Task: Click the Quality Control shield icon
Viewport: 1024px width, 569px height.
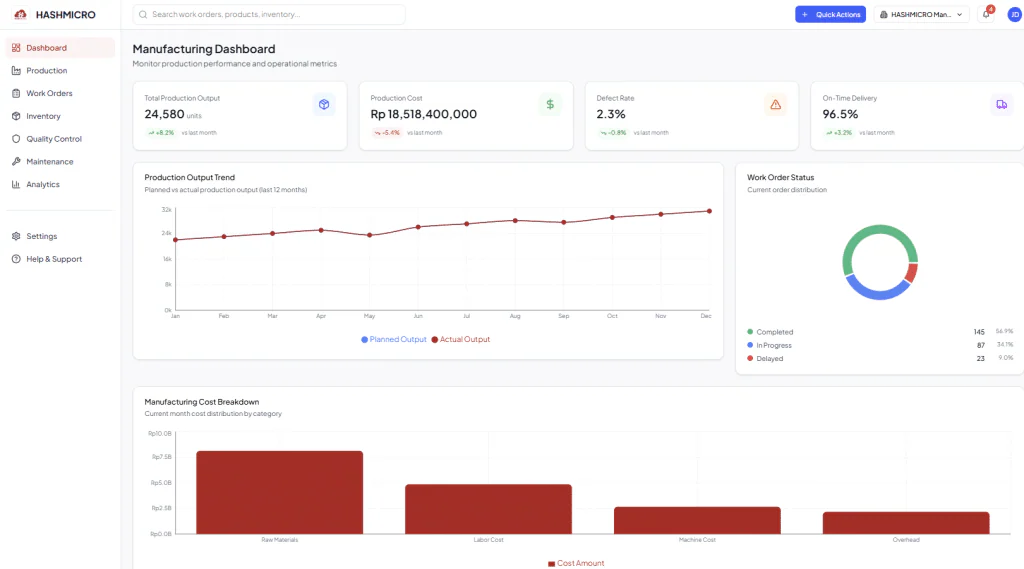Action: click(16, 139)
